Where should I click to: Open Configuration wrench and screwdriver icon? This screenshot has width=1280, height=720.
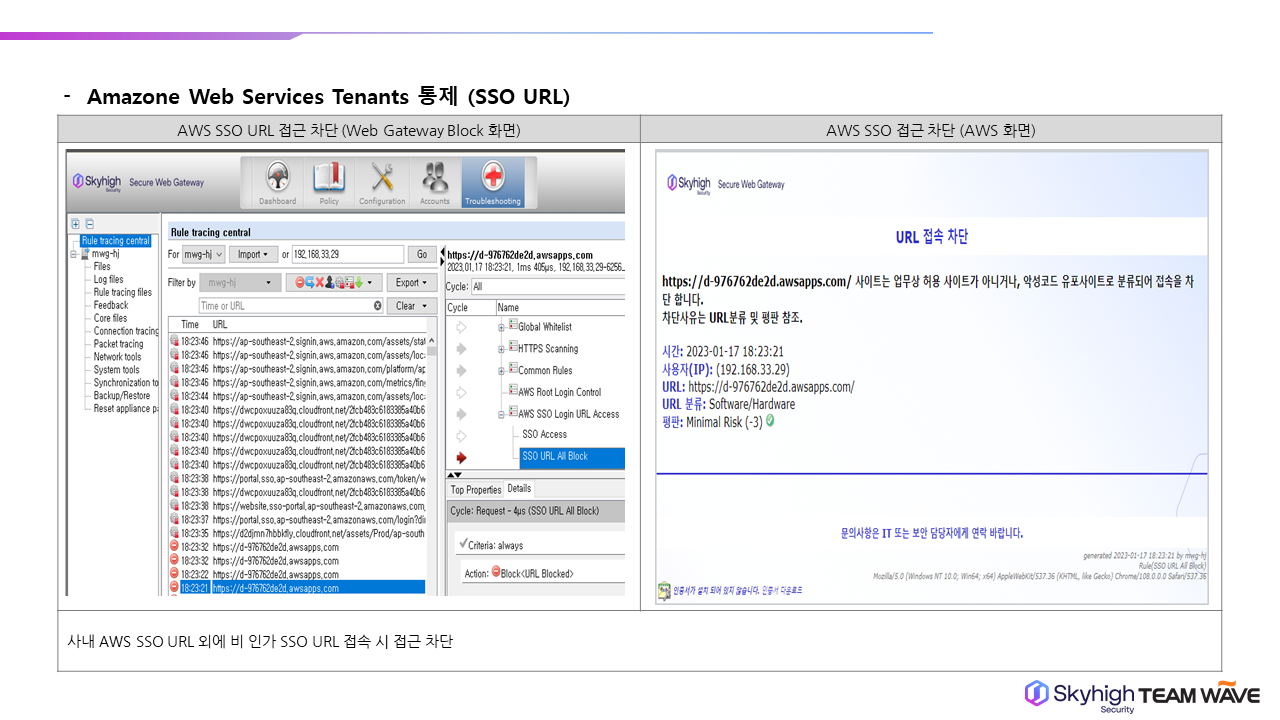click(382, 181)
